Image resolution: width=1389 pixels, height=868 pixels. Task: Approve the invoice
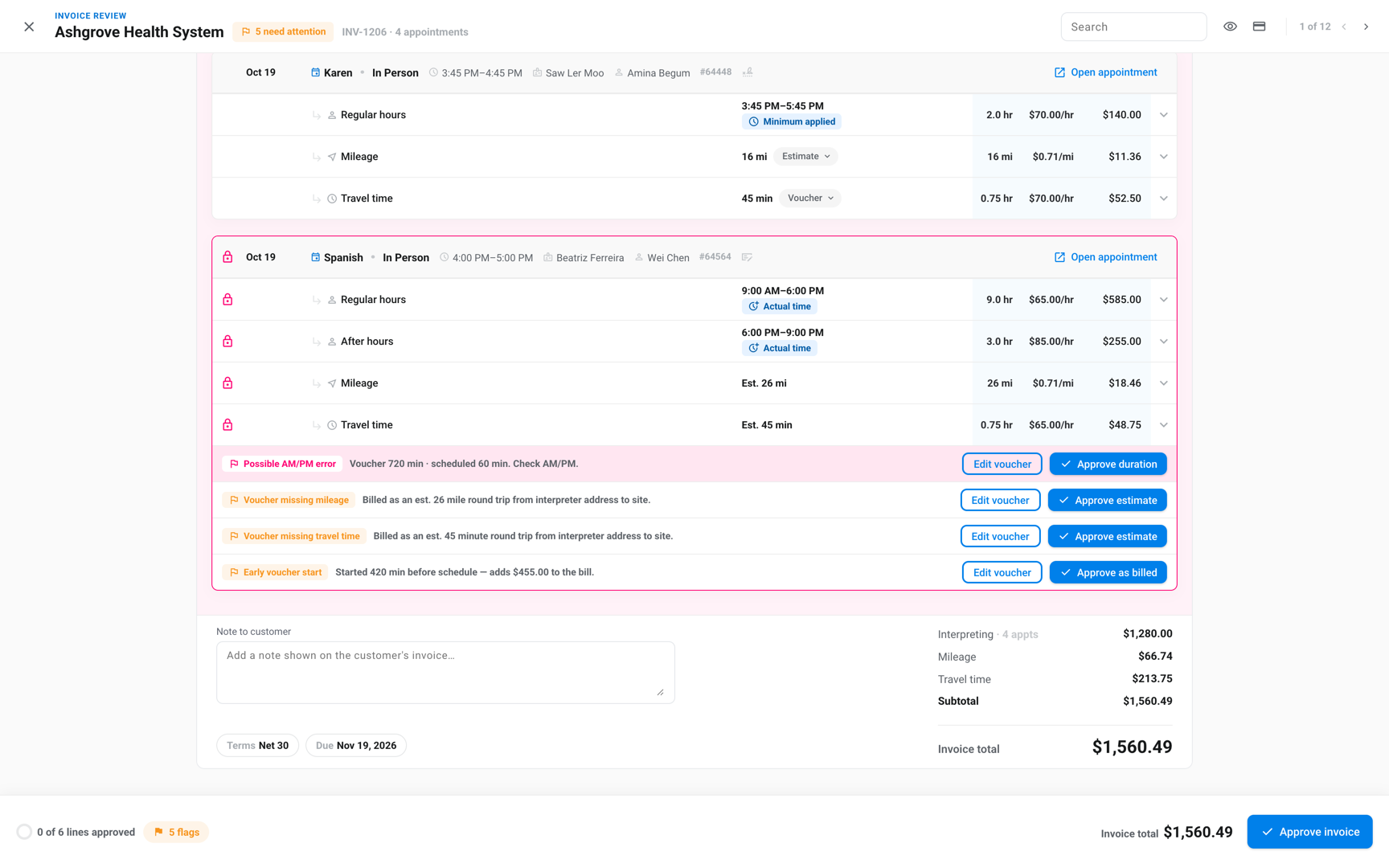1309,832
